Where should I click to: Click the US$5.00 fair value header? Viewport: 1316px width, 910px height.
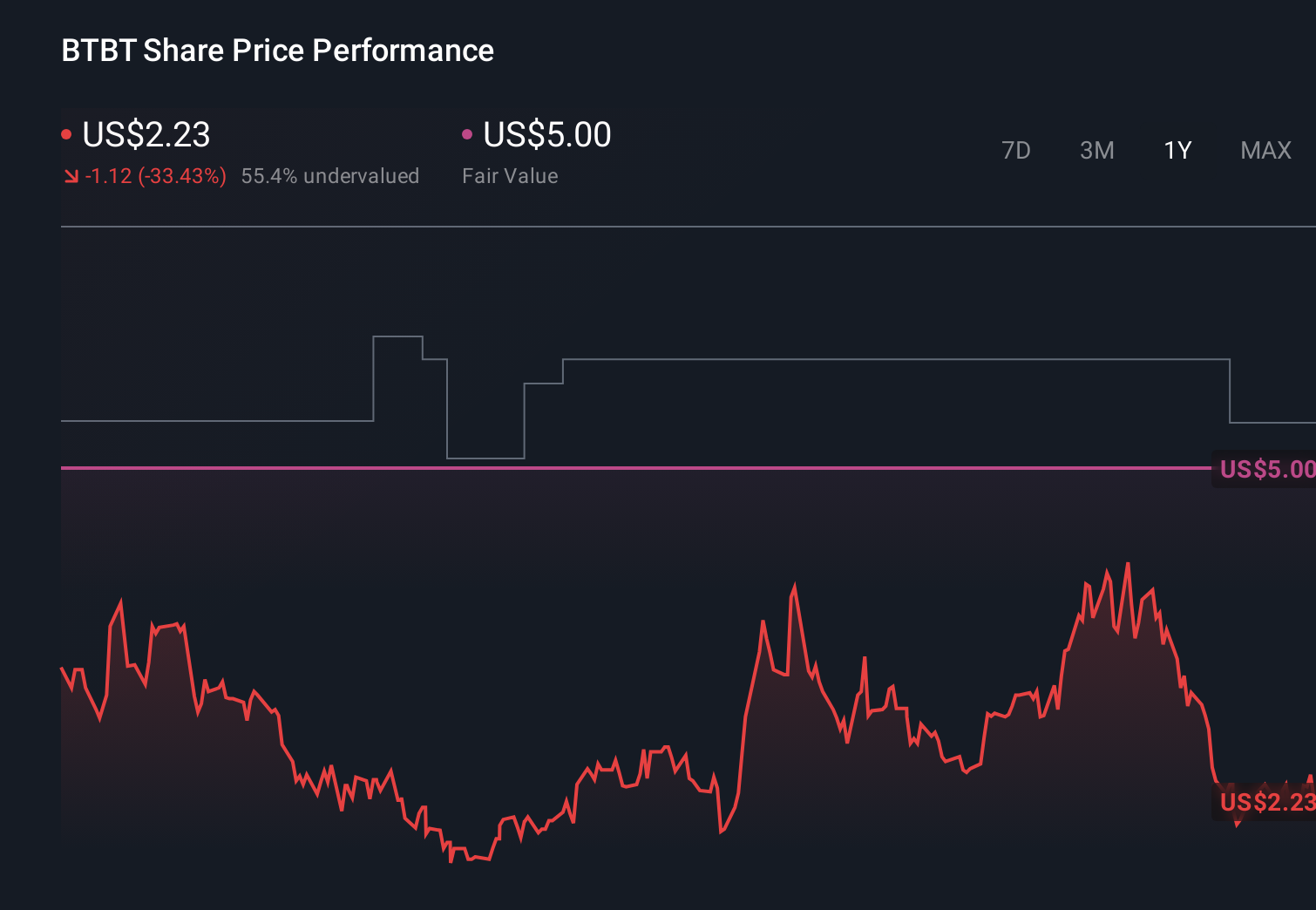click(x=546, y=134)
